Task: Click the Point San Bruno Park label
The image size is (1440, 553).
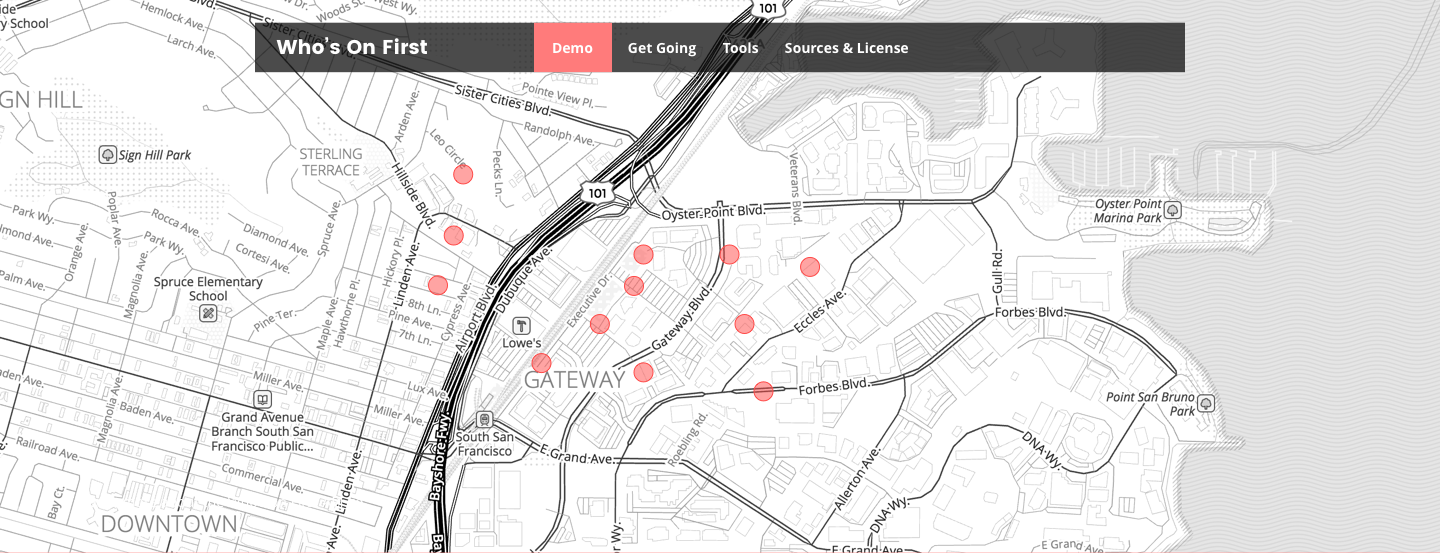Action: click(1151, 404)
